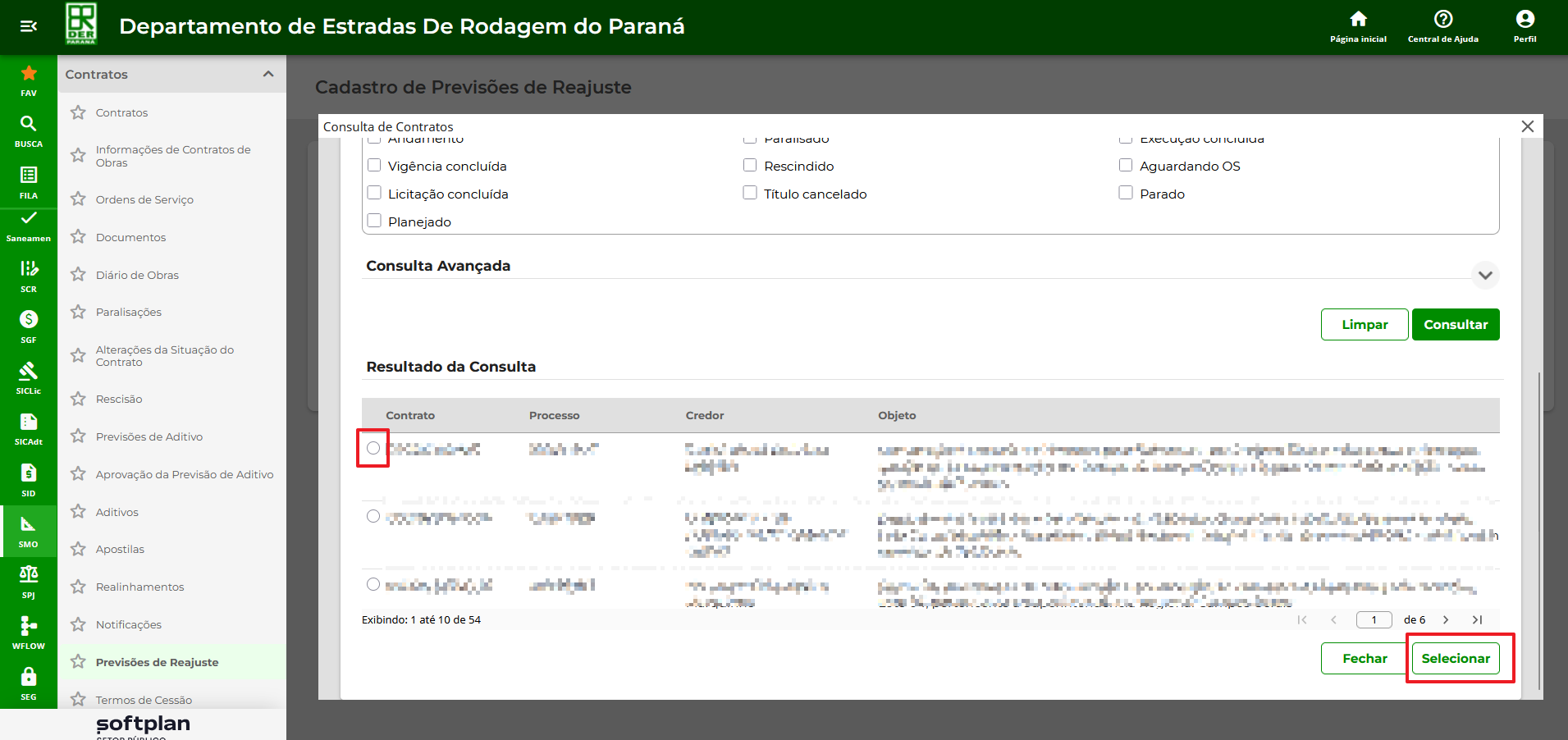
Task: Check the Vigência concluída checkbox
Action: point(374,166)
